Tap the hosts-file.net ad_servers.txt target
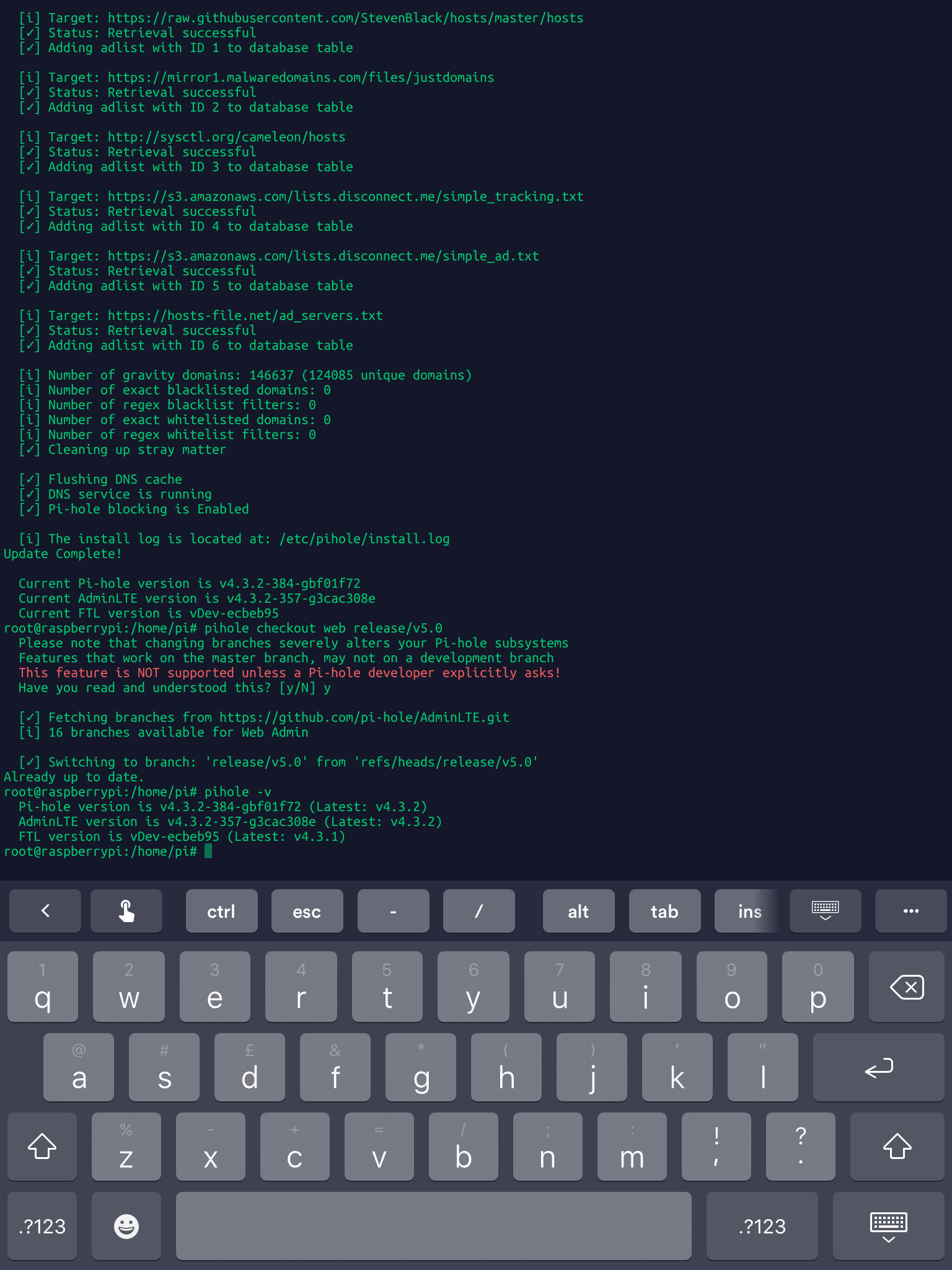 [201, 316]
